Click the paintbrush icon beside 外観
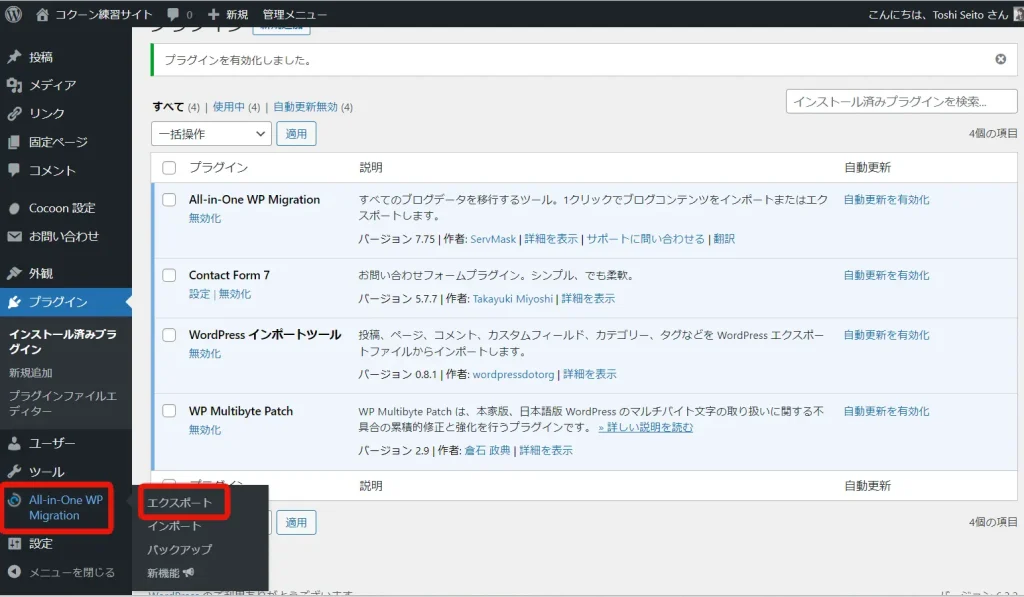The image size is (1024, 597). point(14,273)
